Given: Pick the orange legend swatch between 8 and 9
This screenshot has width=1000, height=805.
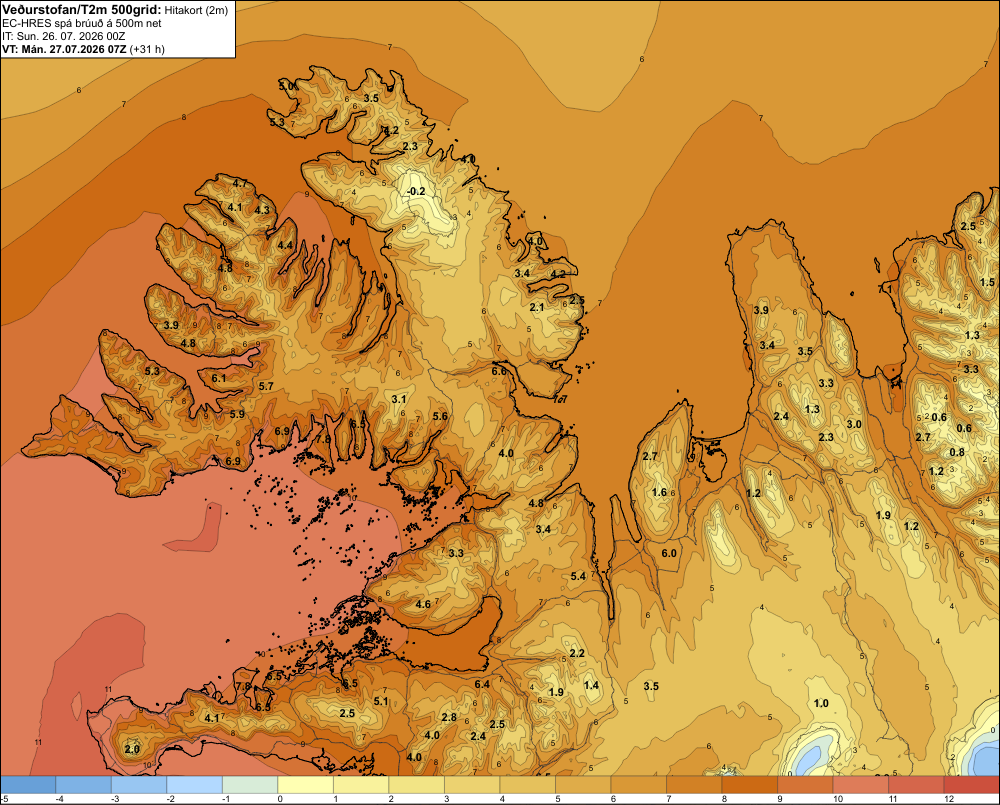Looking at the screenshot, I should tap(749, 785).
